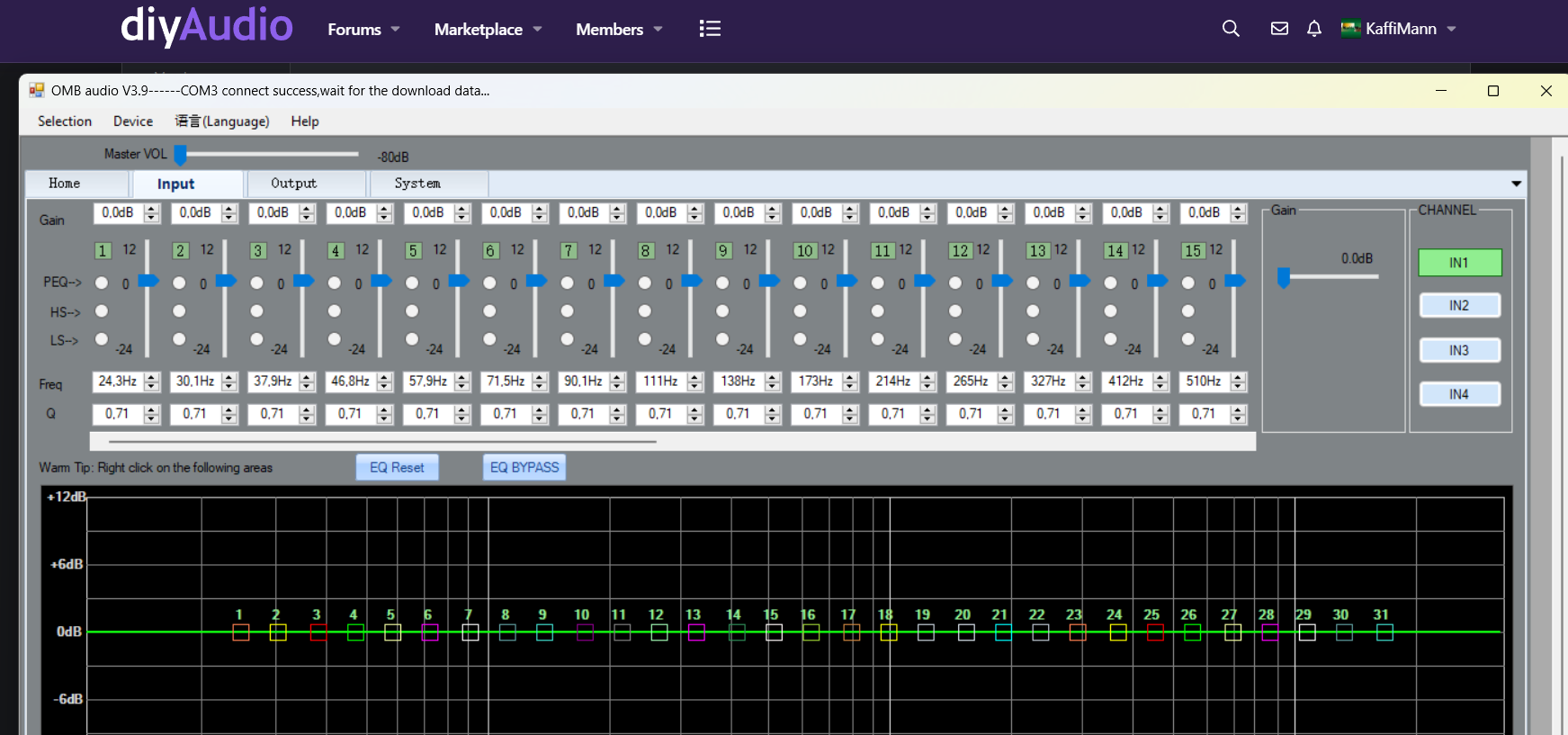Select channel IN1
1568x735 pixels.
coord(1459,263)
